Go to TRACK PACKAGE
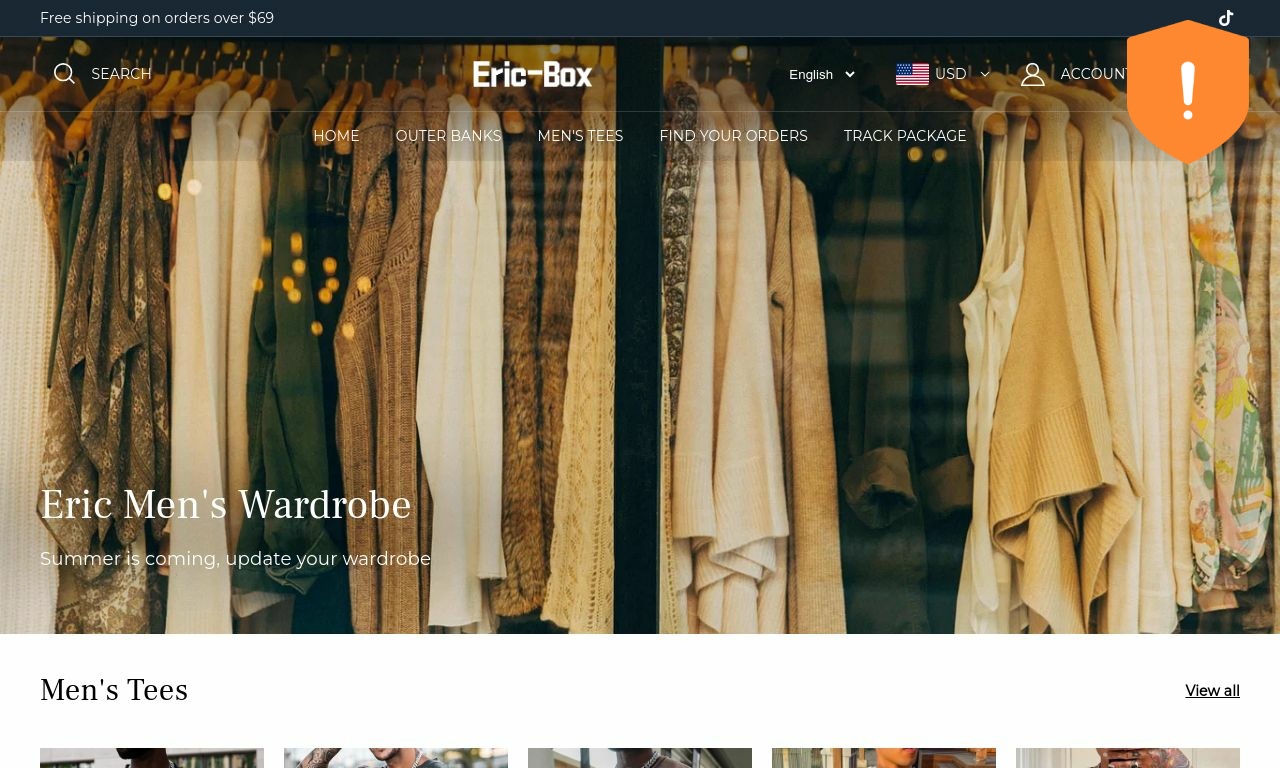Viewport: 1280px width, 768px height. coord(905,136)
